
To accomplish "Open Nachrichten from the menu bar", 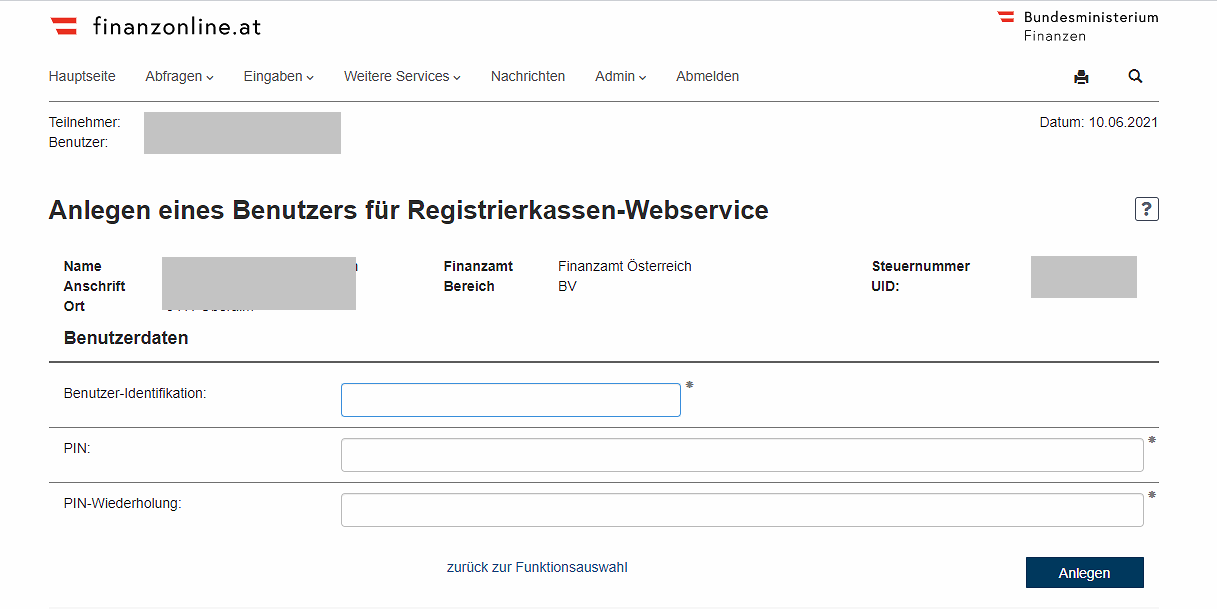I will point(528,76).
